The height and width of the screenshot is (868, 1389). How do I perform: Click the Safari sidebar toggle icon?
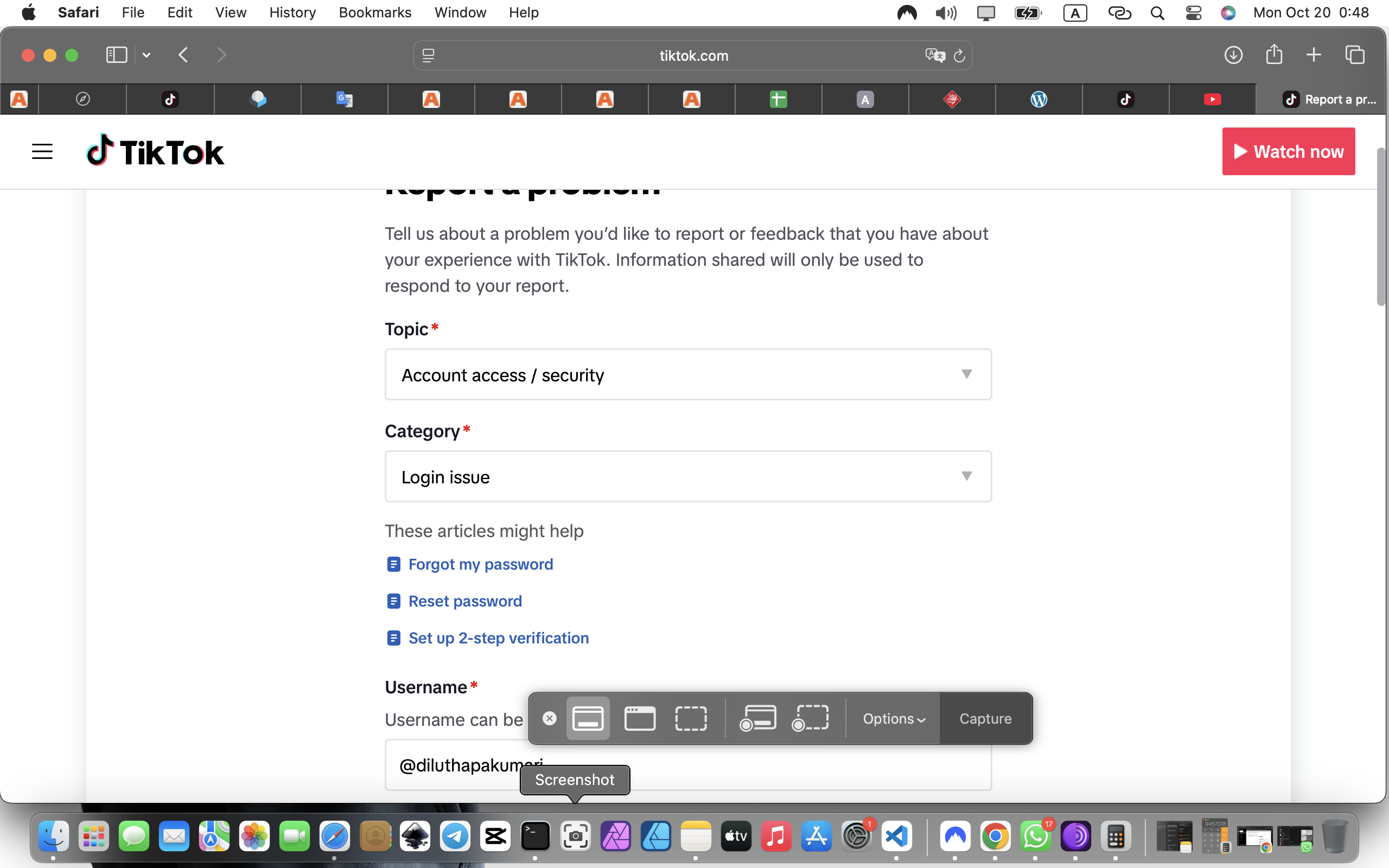click(x=117, y=55)
